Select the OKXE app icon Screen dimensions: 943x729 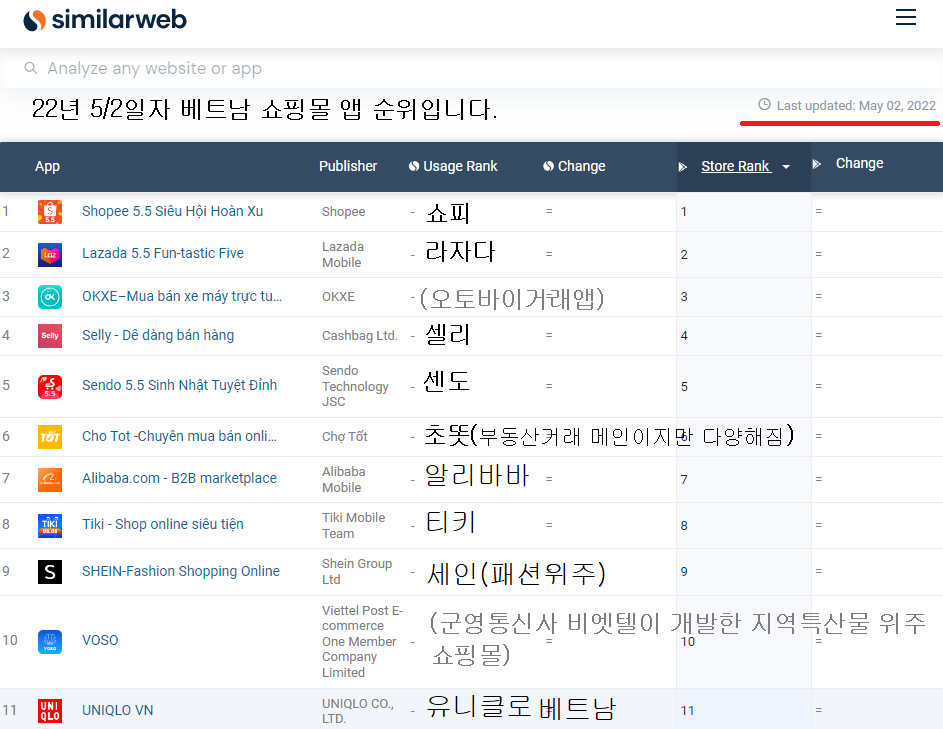(x=49, y=296)
